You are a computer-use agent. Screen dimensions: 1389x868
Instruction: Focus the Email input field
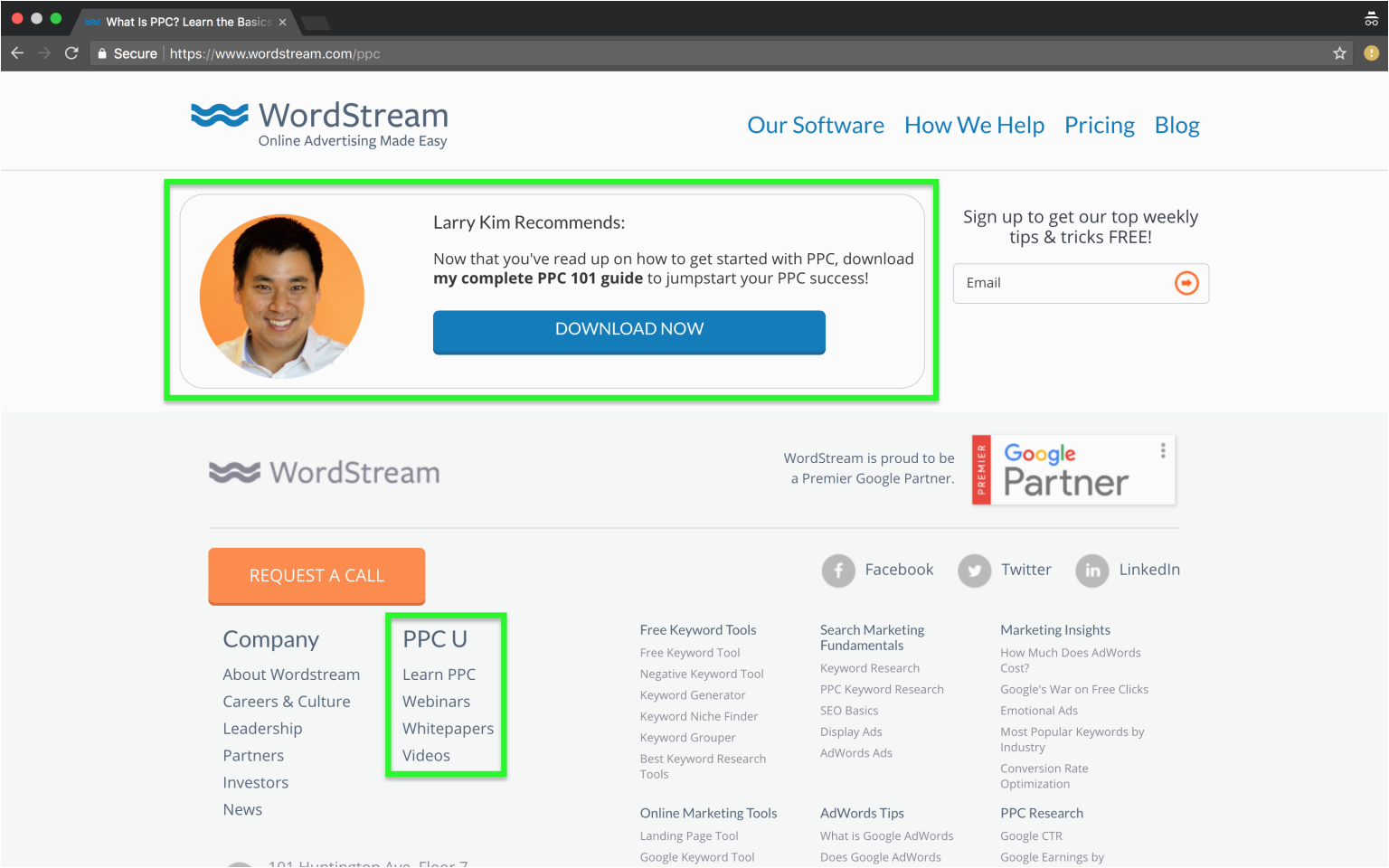[x=1063, y=283]
